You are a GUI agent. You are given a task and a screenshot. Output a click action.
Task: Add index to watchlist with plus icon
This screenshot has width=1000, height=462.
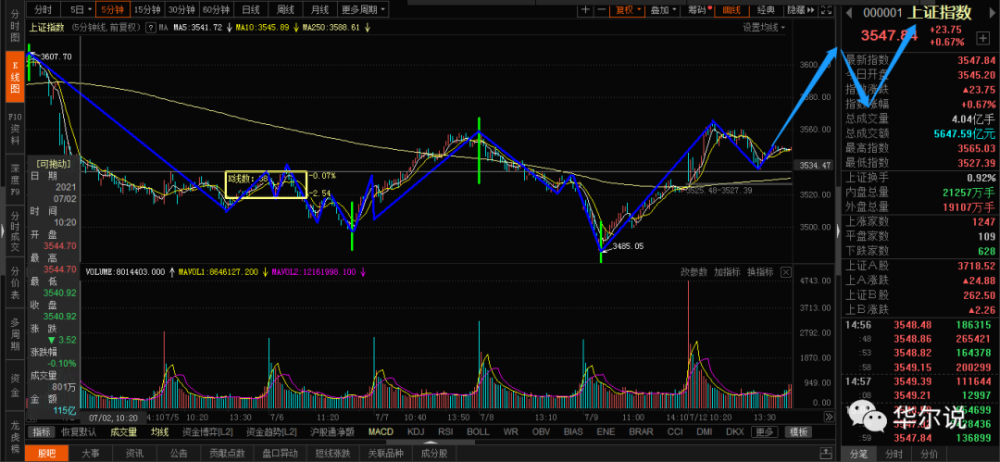(984, 37)
